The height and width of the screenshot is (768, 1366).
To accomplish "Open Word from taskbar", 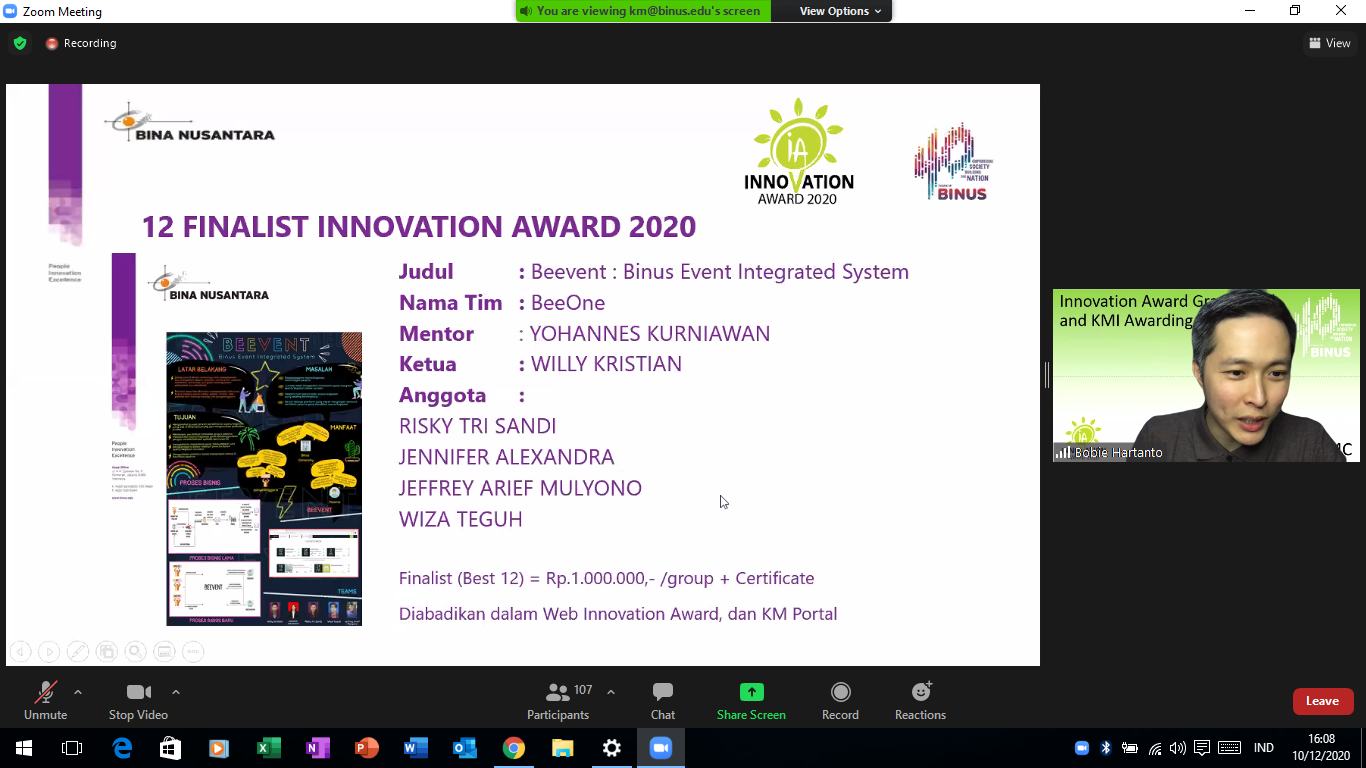I will click(x=416, y=748).
